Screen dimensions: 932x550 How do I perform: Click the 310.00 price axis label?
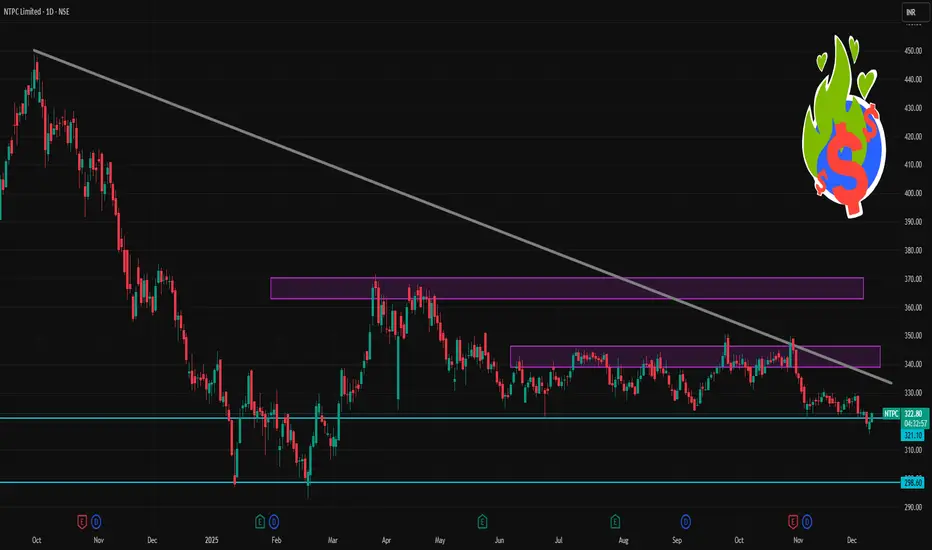[913, 450]
